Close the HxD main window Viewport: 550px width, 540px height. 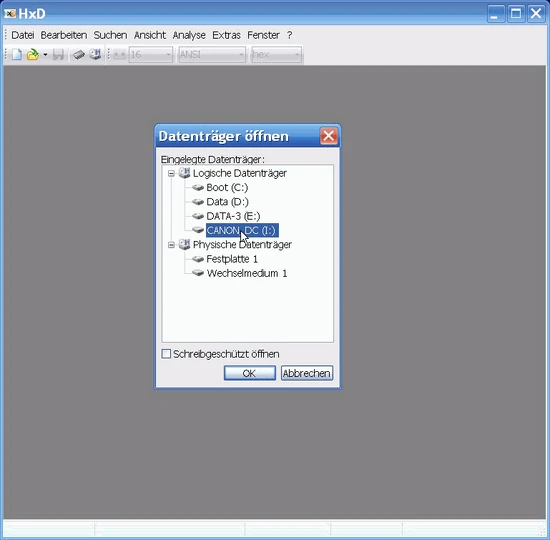click(536, 14)
